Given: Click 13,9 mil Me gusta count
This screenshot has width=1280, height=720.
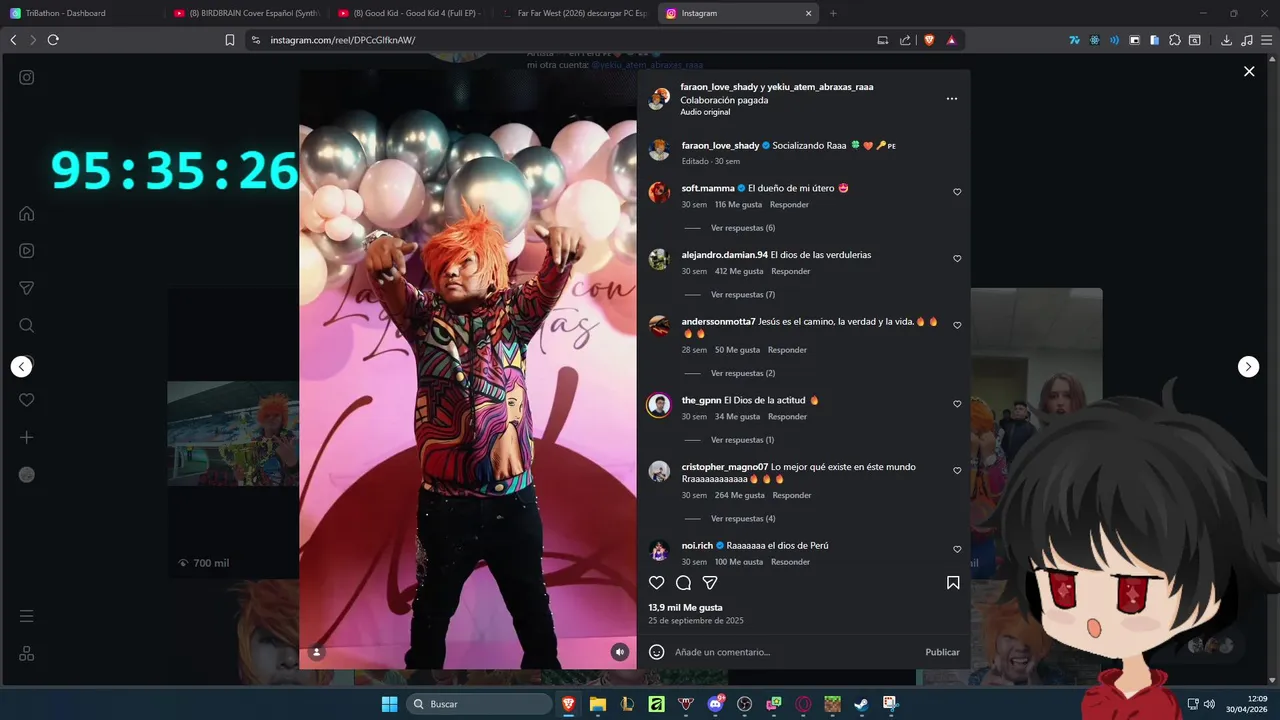Looking at the screenshot, I should click(685, 608).
